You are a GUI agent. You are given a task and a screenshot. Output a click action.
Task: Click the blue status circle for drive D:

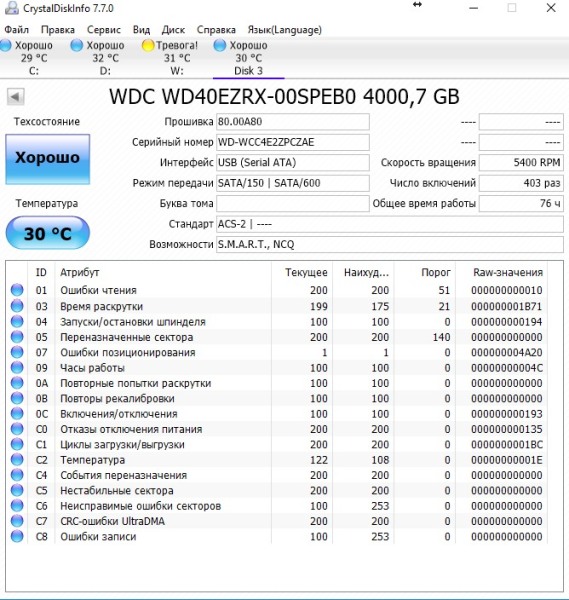pyautogui.click(x=77, y=45)
